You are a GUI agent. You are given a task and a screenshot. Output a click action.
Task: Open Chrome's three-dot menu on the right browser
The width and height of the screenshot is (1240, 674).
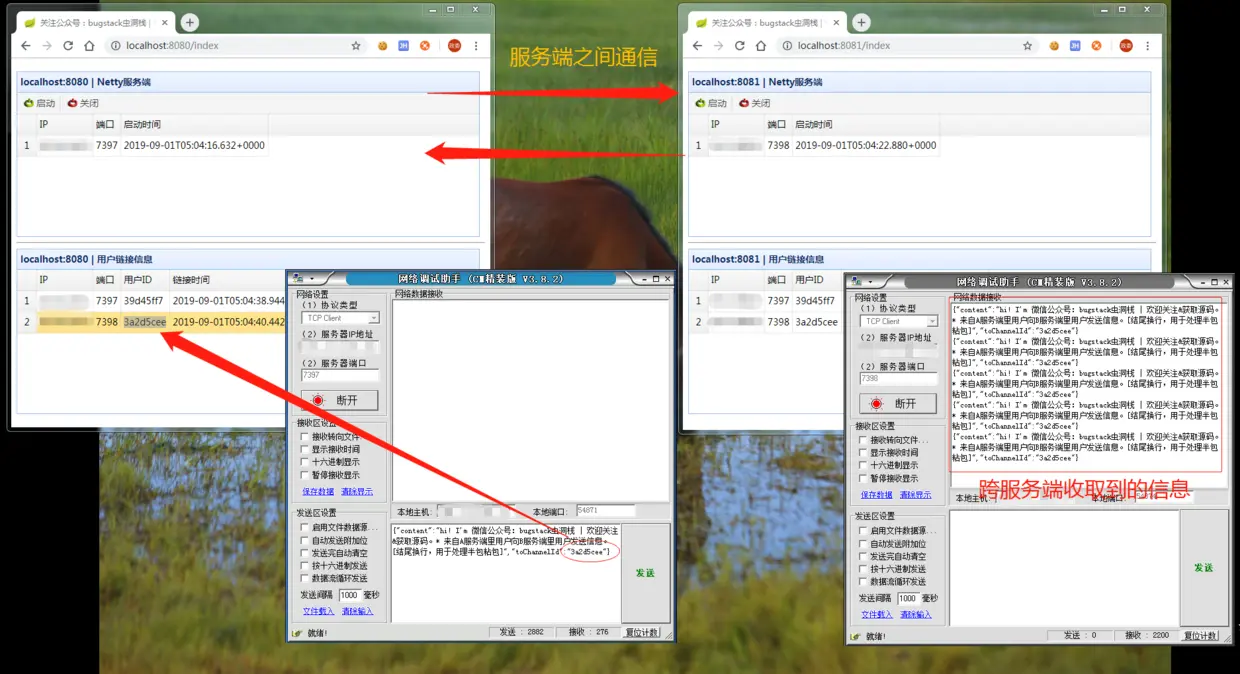pos(1147,45)
